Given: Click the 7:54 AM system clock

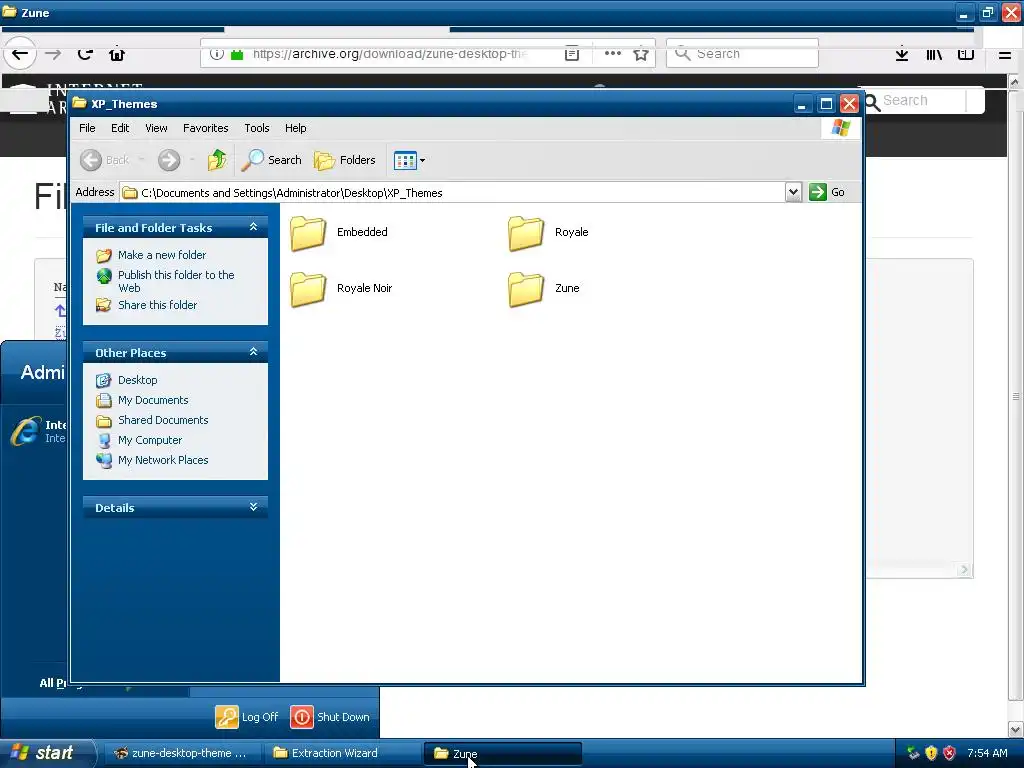Looking at the screenshot, I should [987, 753].
